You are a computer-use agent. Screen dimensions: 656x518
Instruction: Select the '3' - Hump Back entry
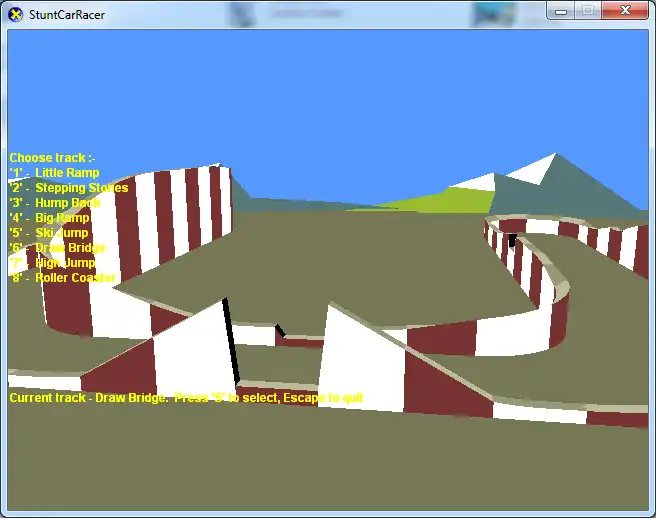pyautogui.click(x=55, y=203)
